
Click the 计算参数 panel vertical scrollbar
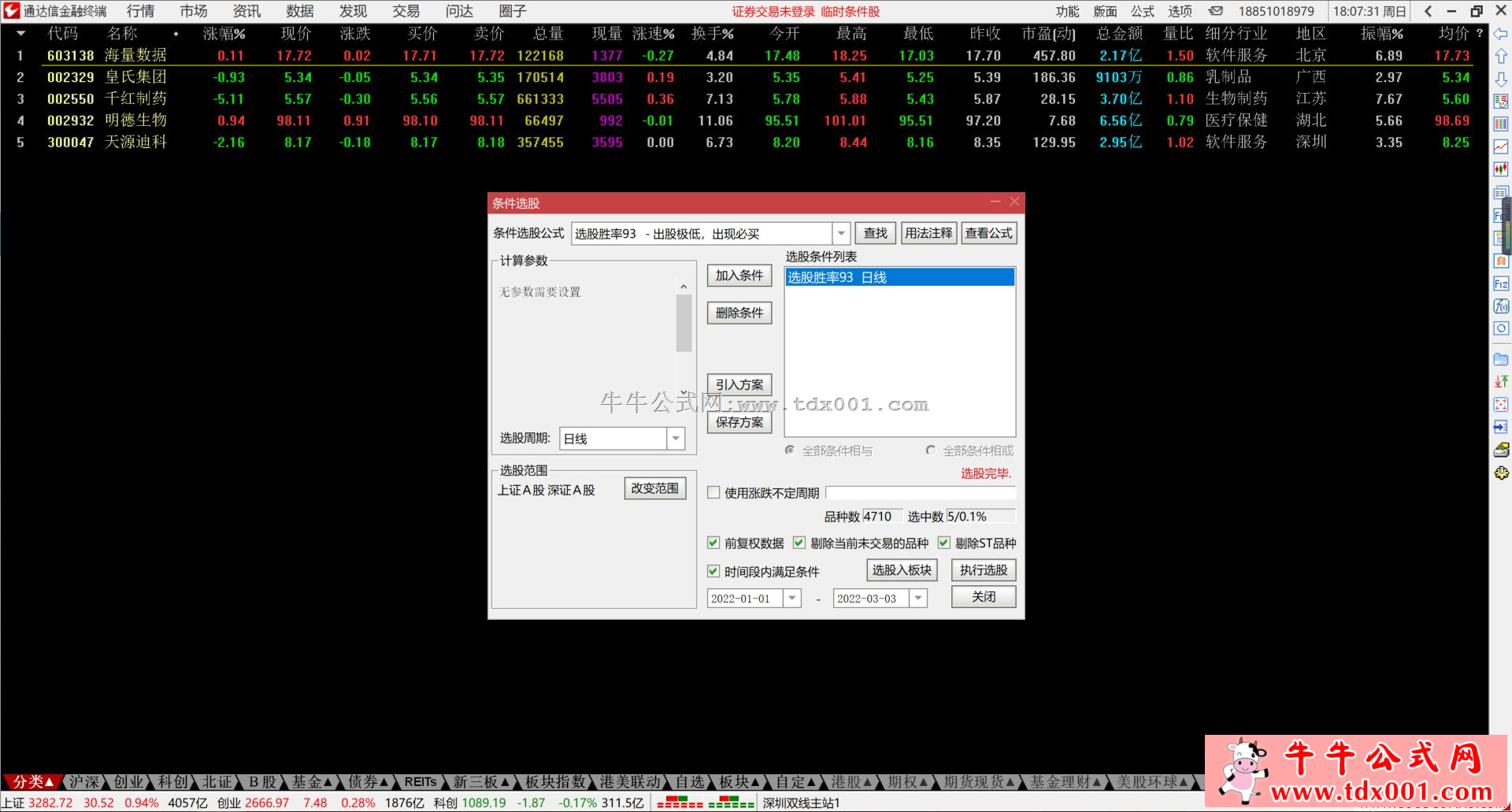click(684, 323)
